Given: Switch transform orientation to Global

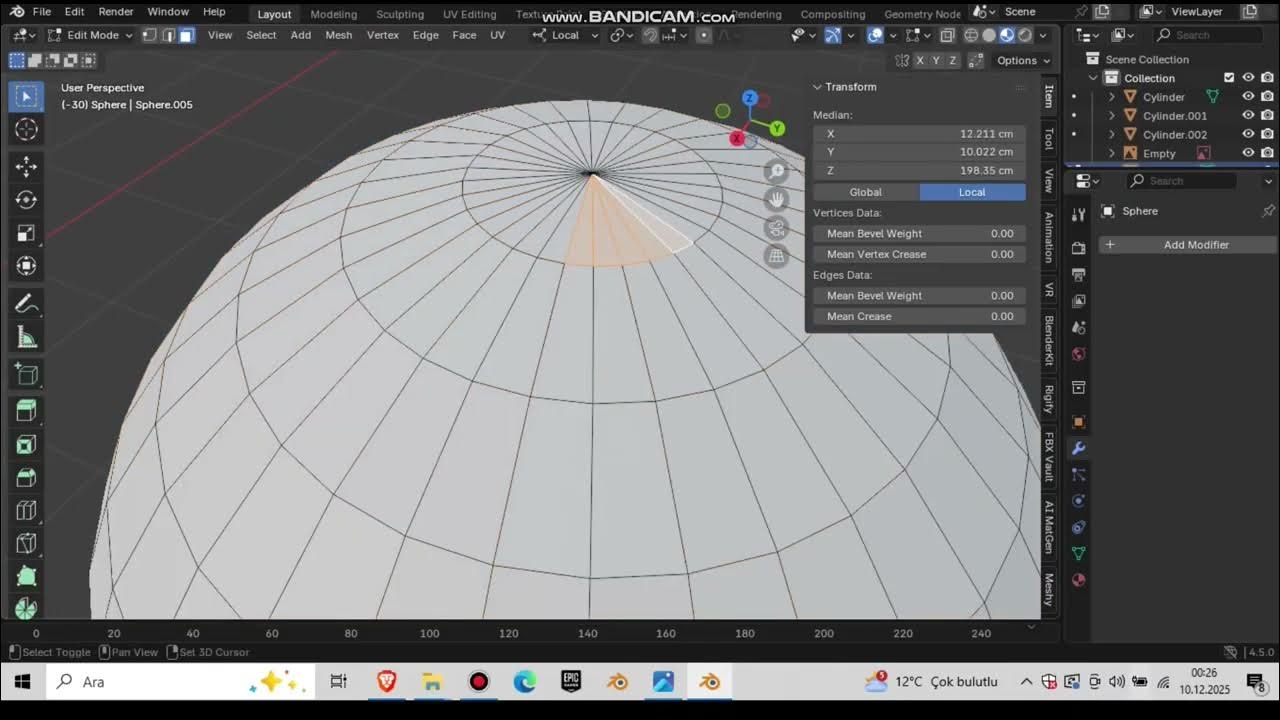Looking at the screenshot, I should point(864,192).
